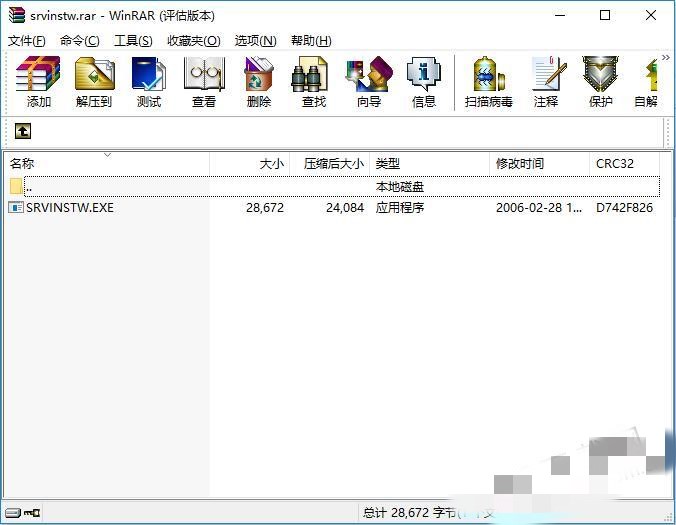Run the 测试 (Test) archive tool
This screenshot has width=676, height=525.
point(148,82)
